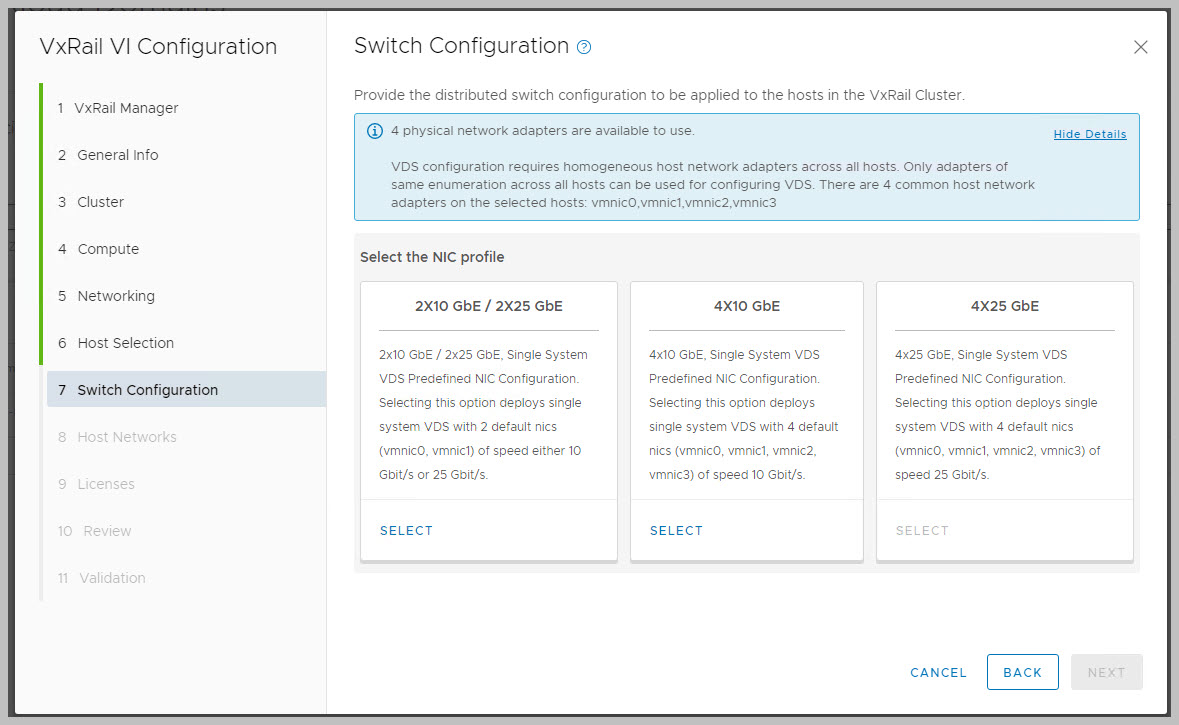Click the help icon beside Switch Configuration
This screenshot has width=1179, height=725.
[x=585, y=47]
